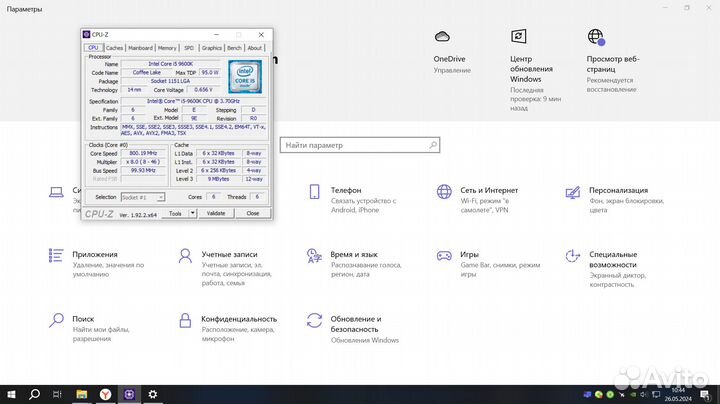
Task: Click the Intel Core i5 logo image
Action: (x=245, y=77)
